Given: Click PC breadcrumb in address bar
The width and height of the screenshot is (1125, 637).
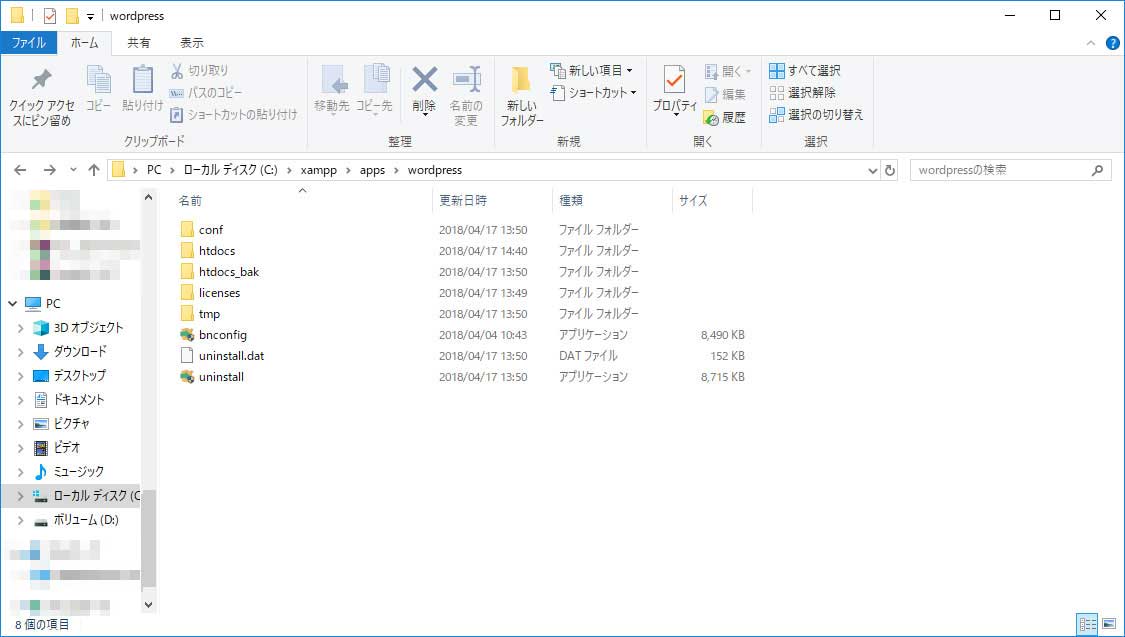Looking at the screenshot, I should tap(154, 170).
